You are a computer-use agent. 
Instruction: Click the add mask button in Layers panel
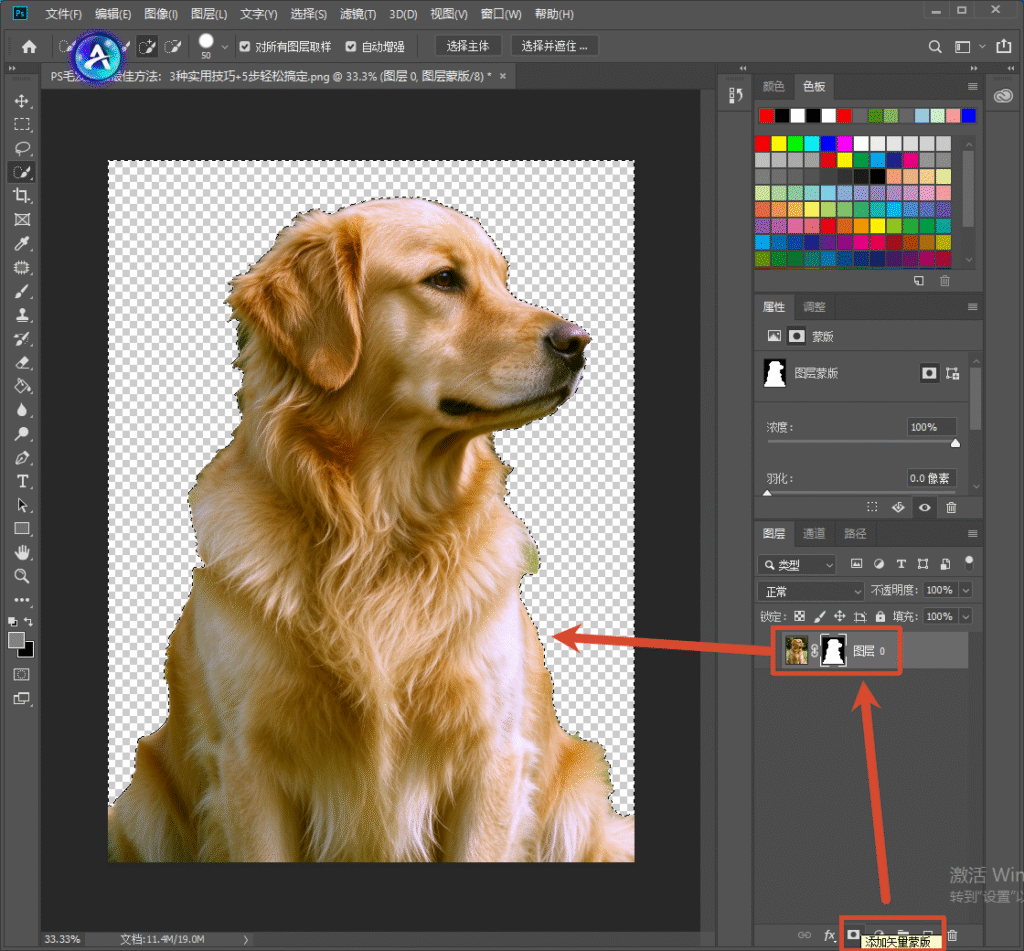[853, 935]
